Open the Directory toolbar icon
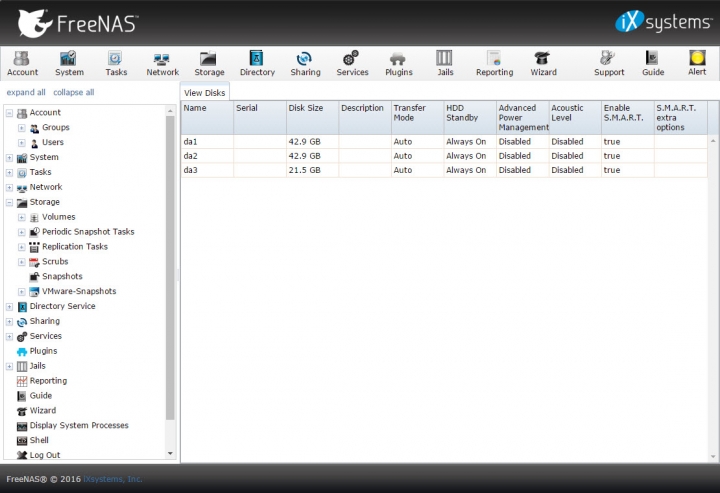Viewport: 720px width, 493px height. 257,63
